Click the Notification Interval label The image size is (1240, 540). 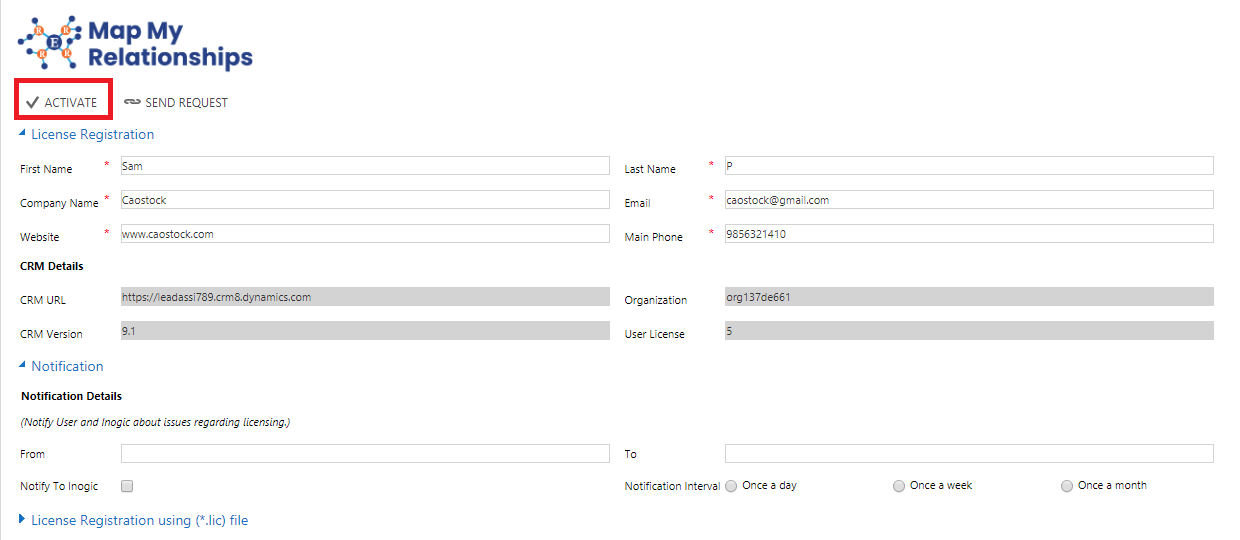(672, 486)
